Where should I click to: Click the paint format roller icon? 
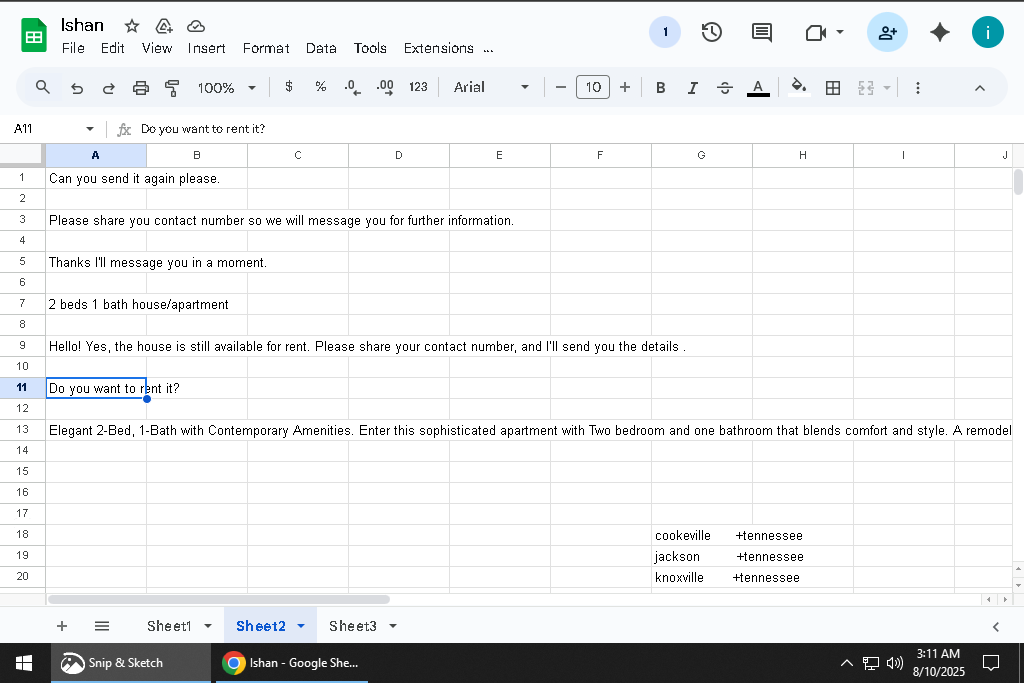pyautogui.click(x=172, y=87)
